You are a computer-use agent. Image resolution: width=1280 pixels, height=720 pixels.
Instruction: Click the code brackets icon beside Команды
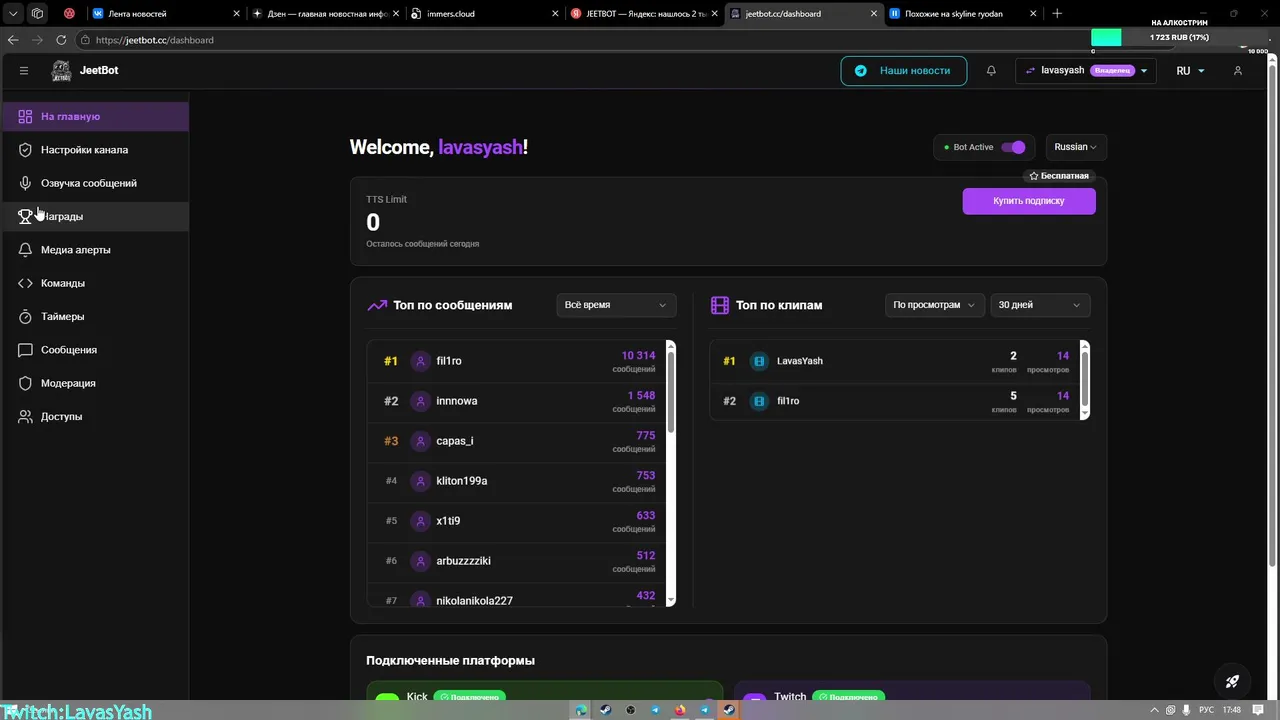(x=25, y=283)
